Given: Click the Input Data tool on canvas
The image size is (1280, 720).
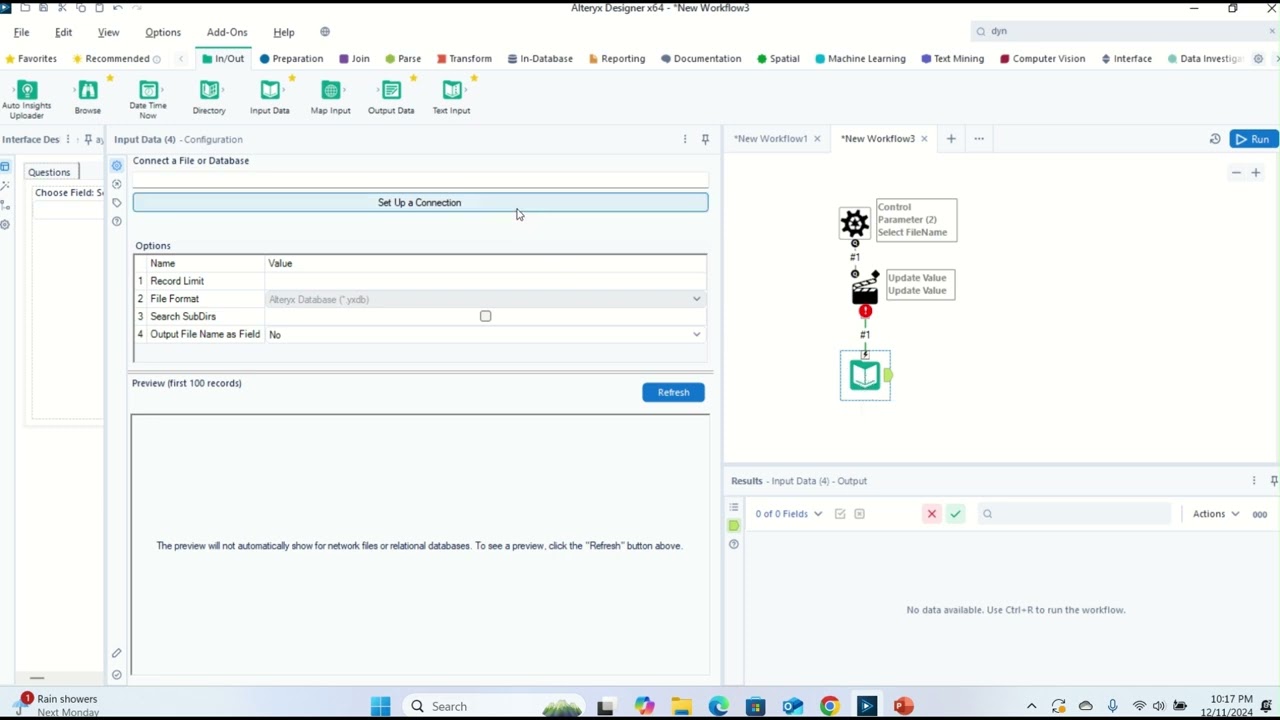Looking at the screenshot, I should click(x=865, y=376).
